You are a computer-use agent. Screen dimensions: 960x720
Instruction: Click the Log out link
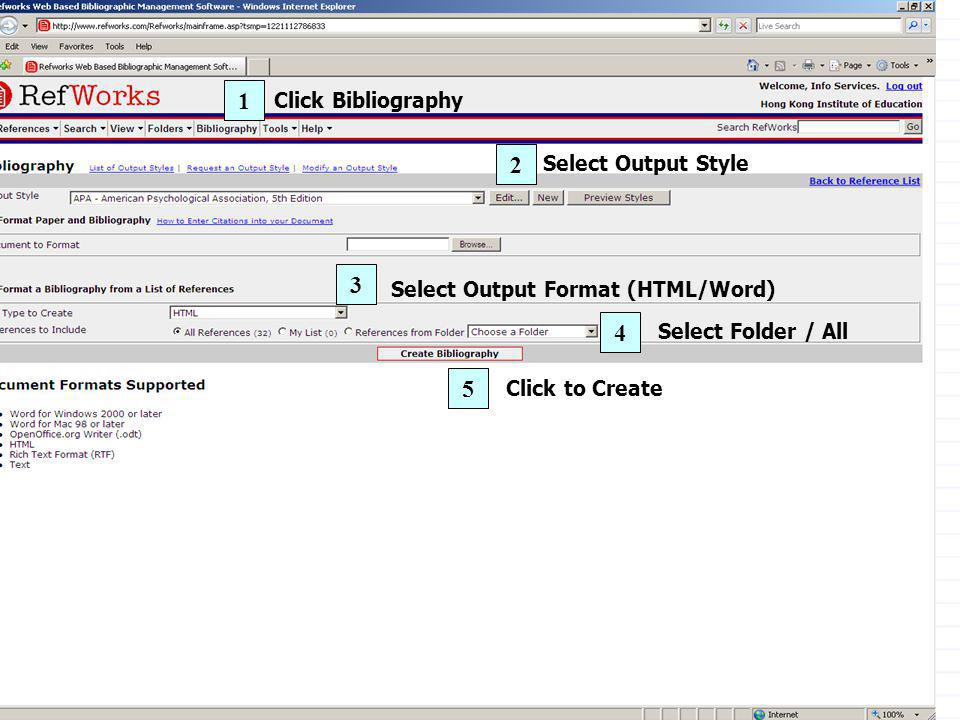click(904, 86)
